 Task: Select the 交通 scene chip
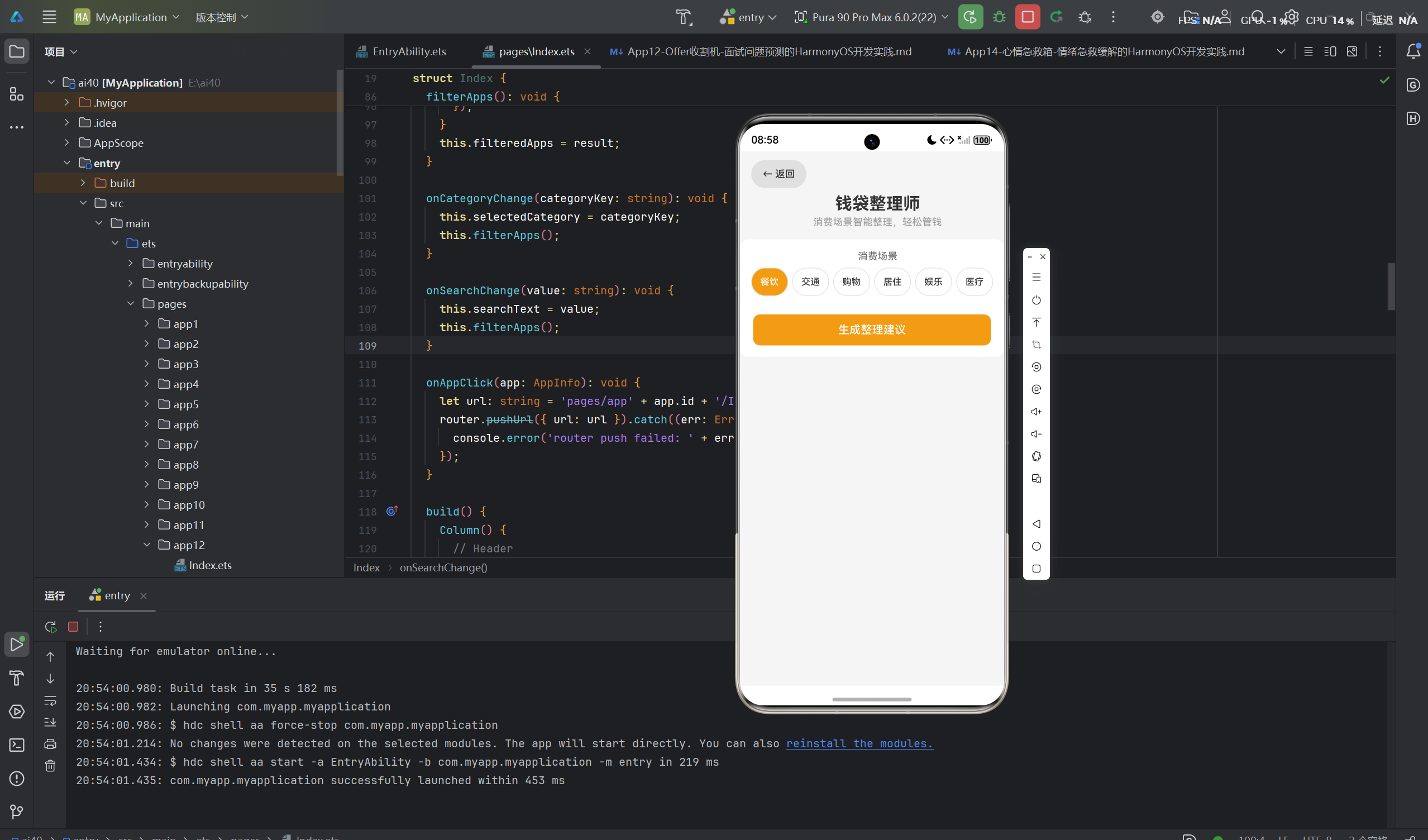point(810,281)
